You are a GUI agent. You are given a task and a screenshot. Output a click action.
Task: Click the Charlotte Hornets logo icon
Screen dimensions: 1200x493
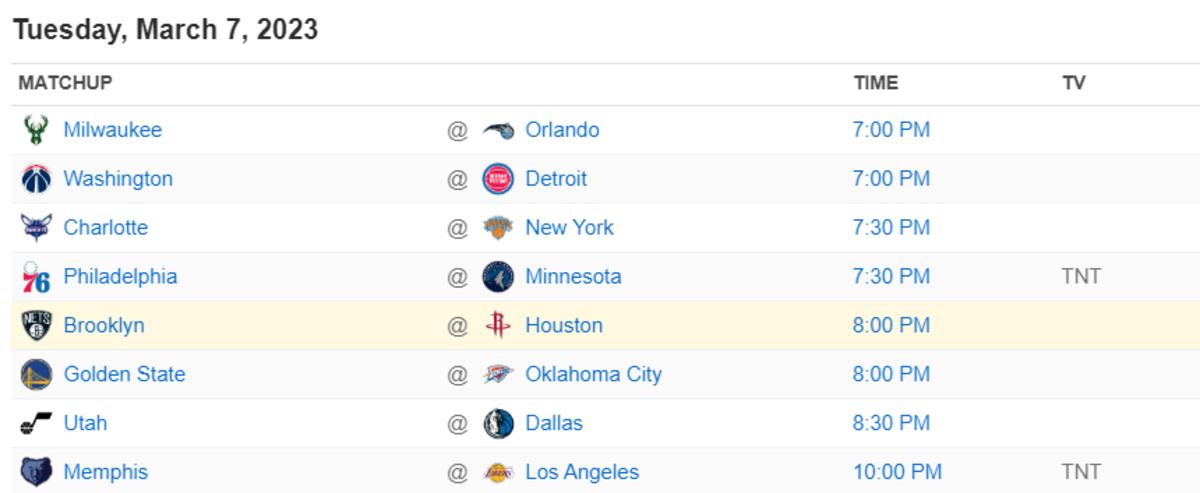(35, 228)
